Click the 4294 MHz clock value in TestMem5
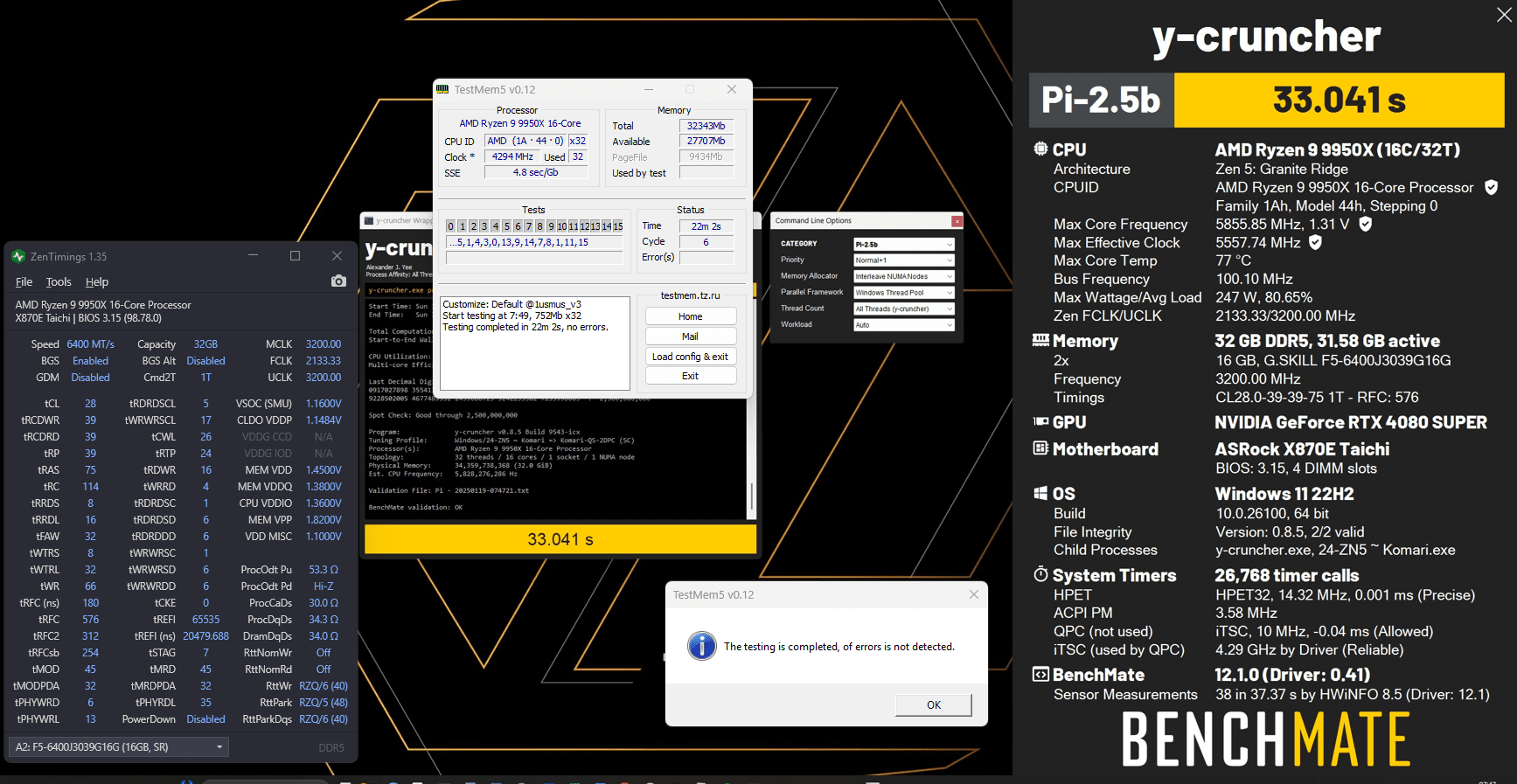This screenshot has width=1517, height=784. point(512,156)
